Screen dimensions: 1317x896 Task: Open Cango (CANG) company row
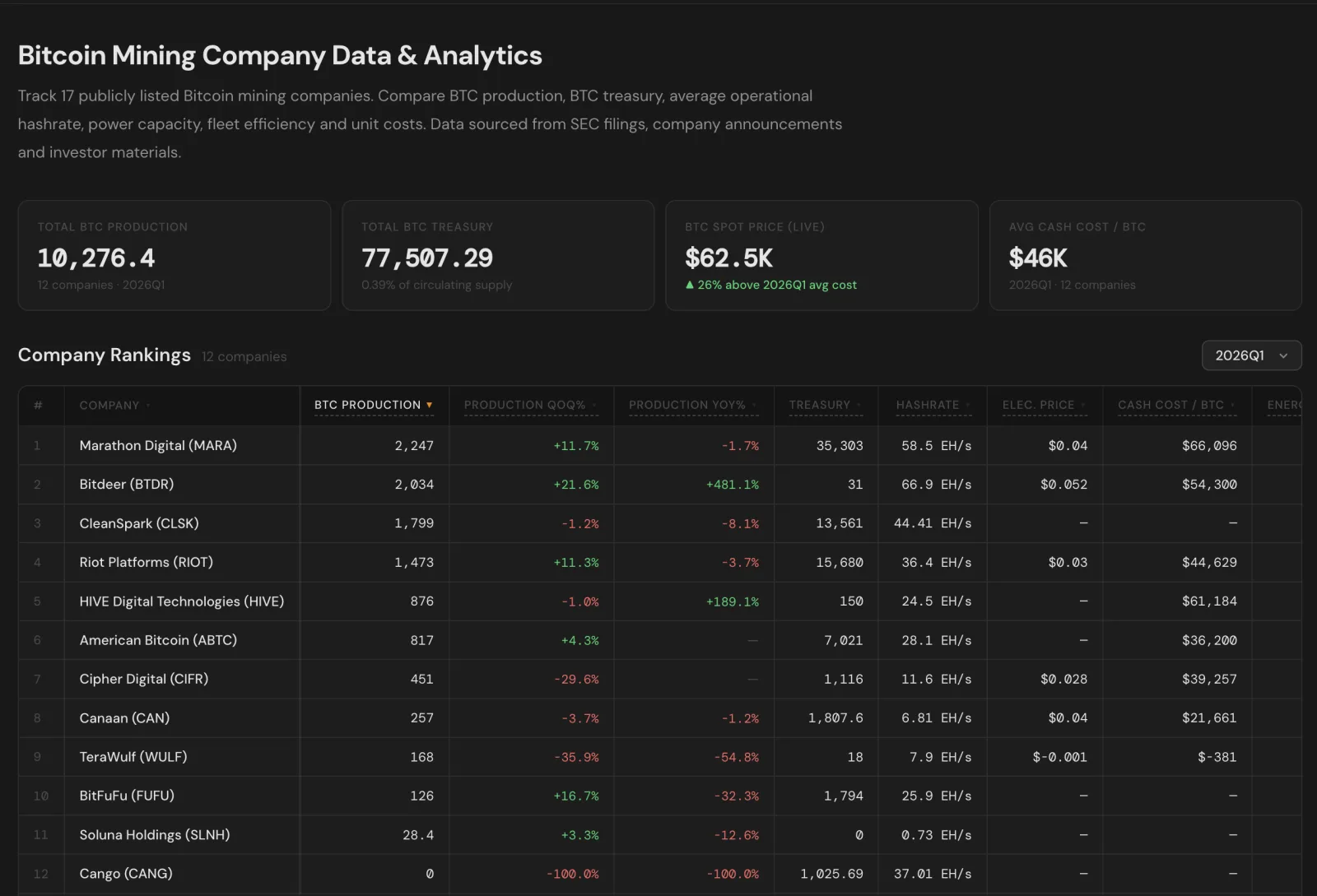[660, 874]
